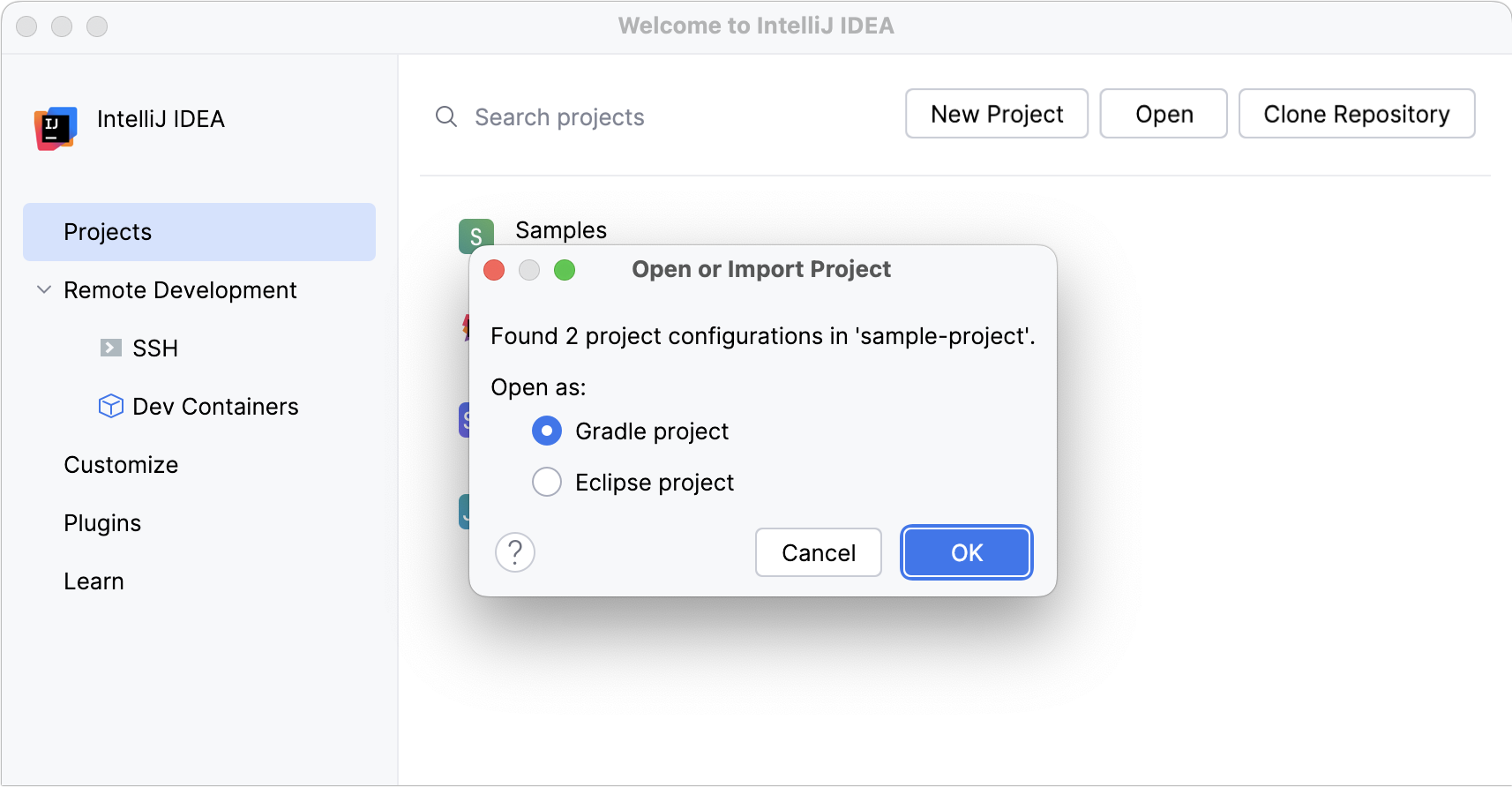This screenshot has height=787, width=1512.
Task: Click the IntelliJ IDEA logo icon
Action: pyautogui.click(x=56, y=128)
